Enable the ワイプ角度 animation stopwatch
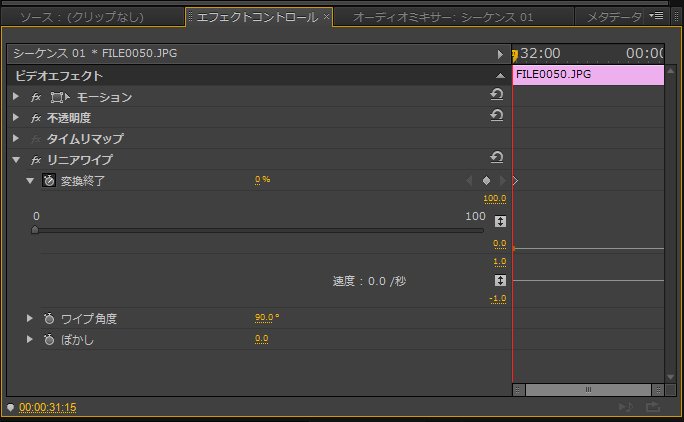This screenshot has height=422, width=684. [x=49, y=318]
